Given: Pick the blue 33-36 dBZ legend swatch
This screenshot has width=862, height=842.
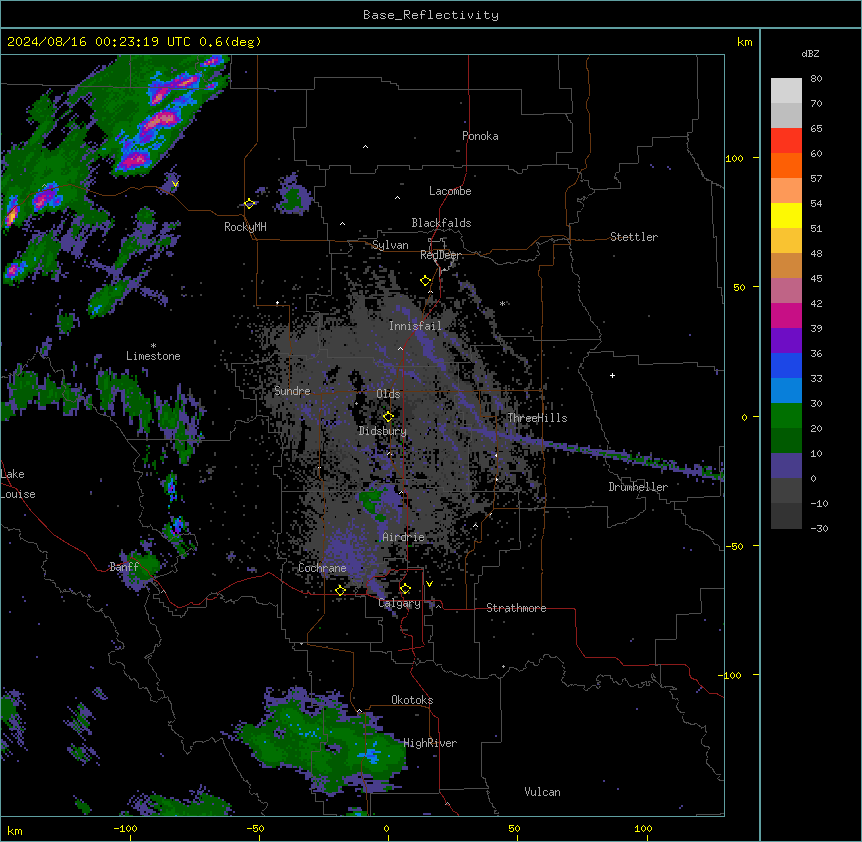Looking at the screenshot, I should pyautogui.click(x=786, y=365).
